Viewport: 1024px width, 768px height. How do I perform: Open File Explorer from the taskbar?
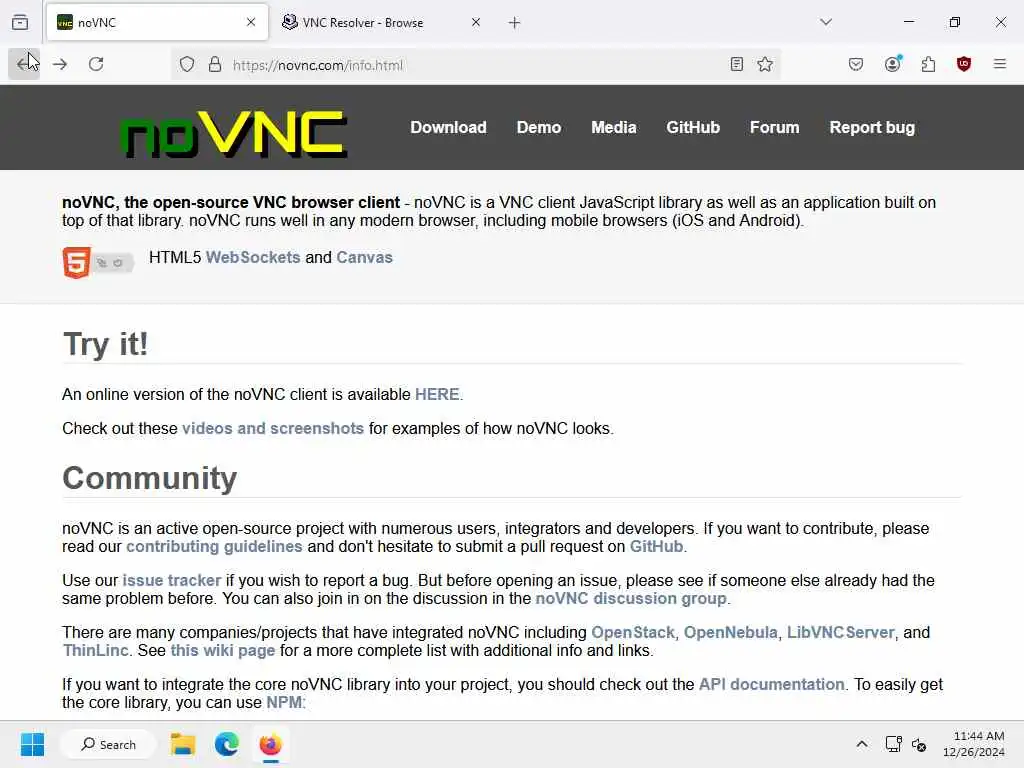[183, 744]
